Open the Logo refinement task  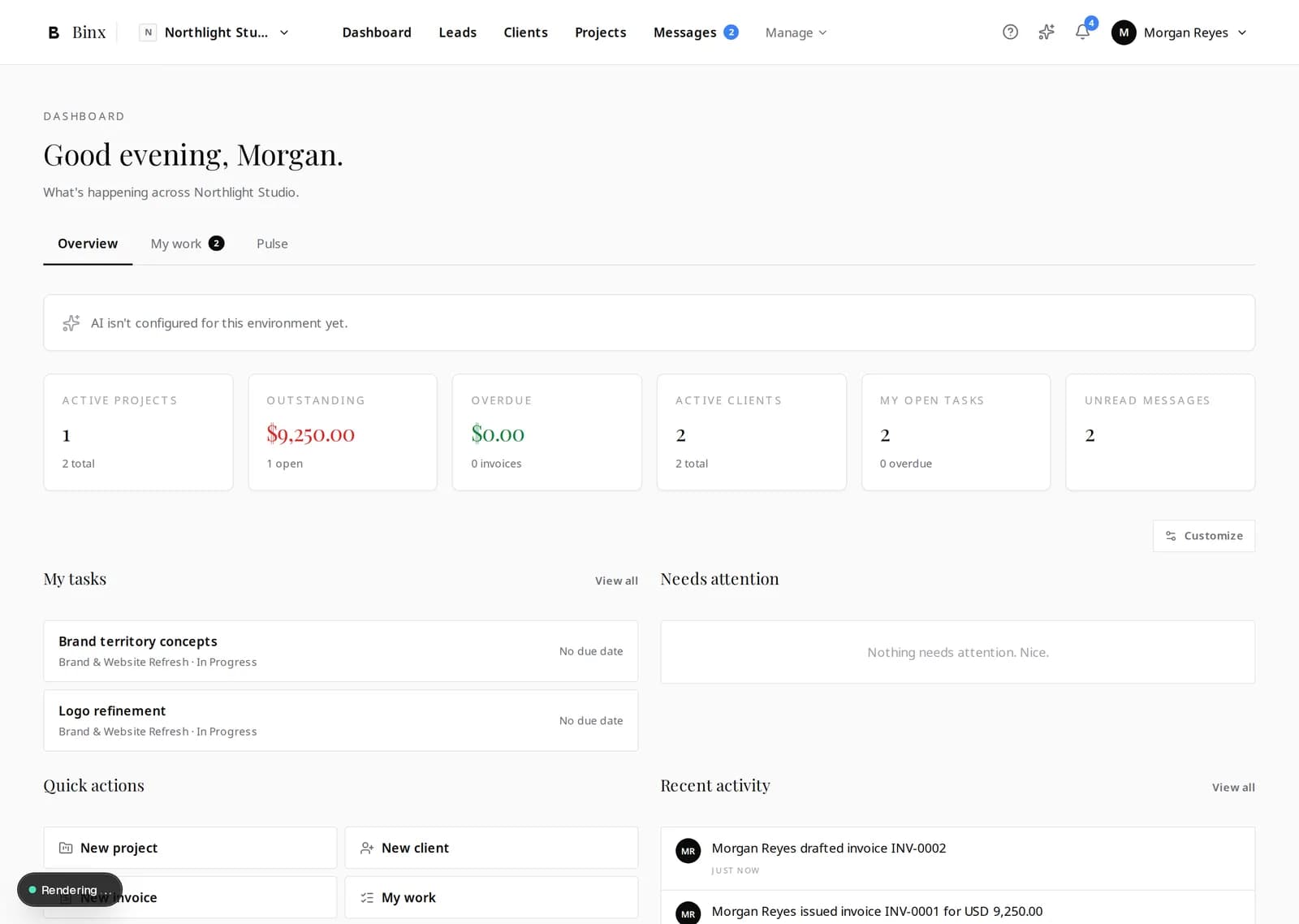341,720
